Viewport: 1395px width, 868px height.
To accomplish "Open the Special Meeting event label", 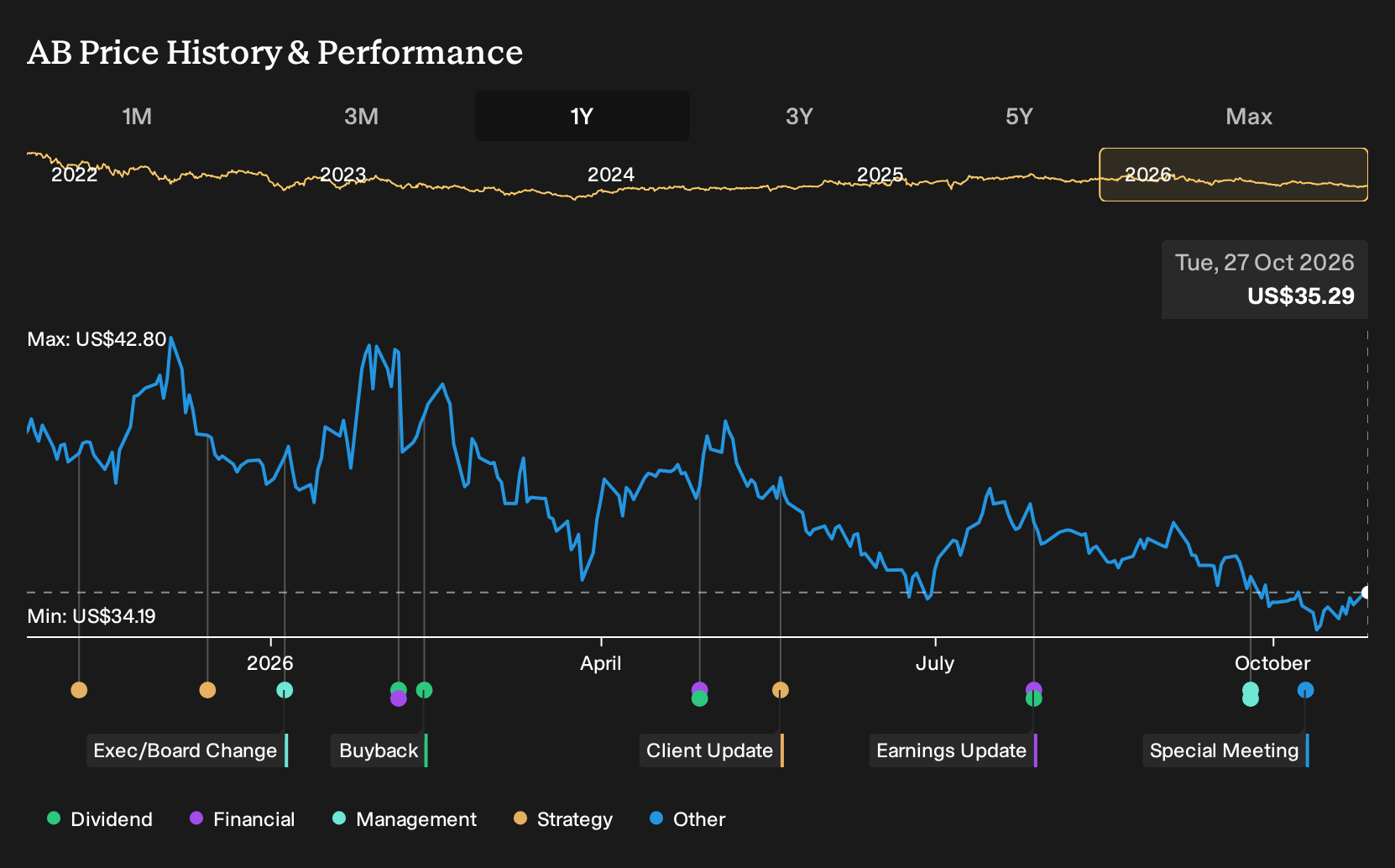I will pos(1225,750).
